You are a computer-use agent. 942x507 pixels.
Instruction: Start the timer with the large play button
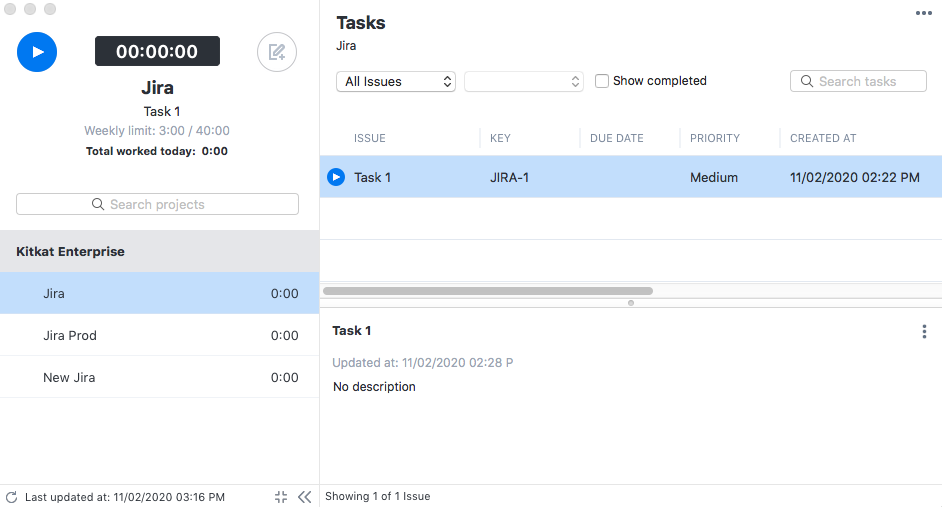pyautogui.click(x=37, y=52)
